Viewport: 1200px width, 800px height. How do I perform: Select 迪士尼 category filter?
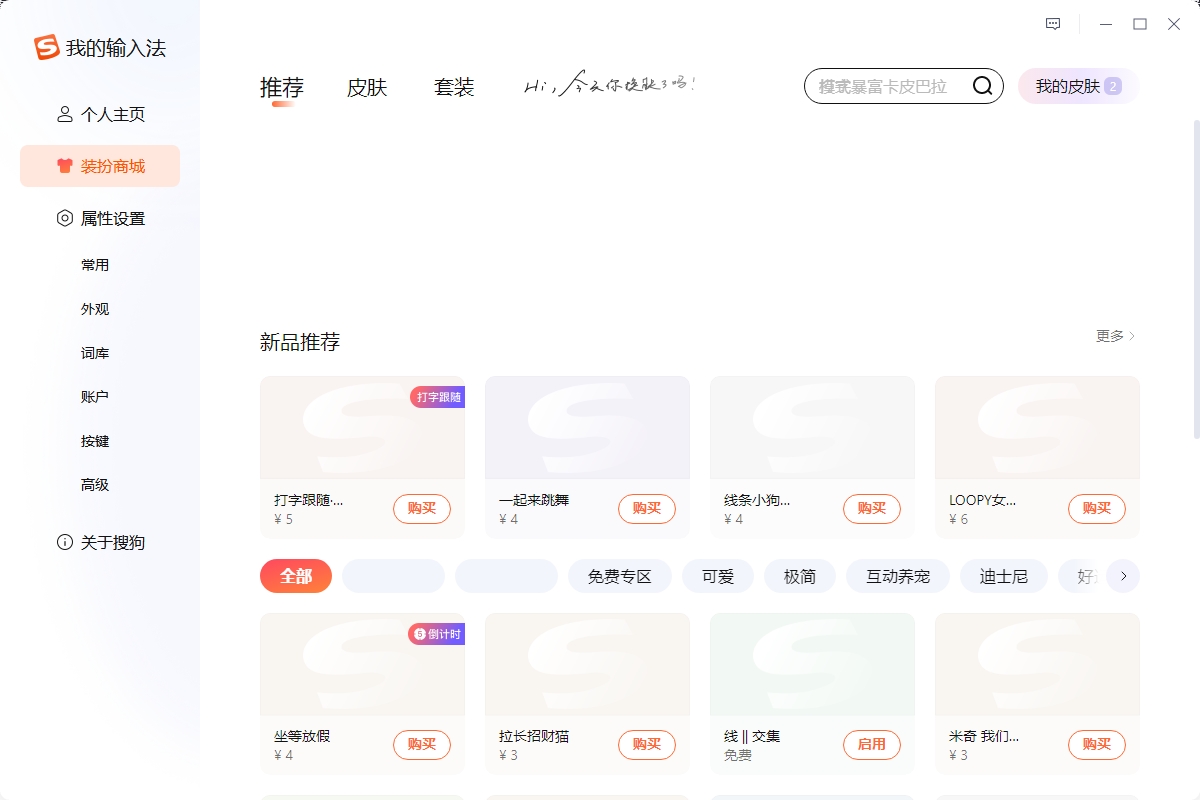[x=1004, y=576]
